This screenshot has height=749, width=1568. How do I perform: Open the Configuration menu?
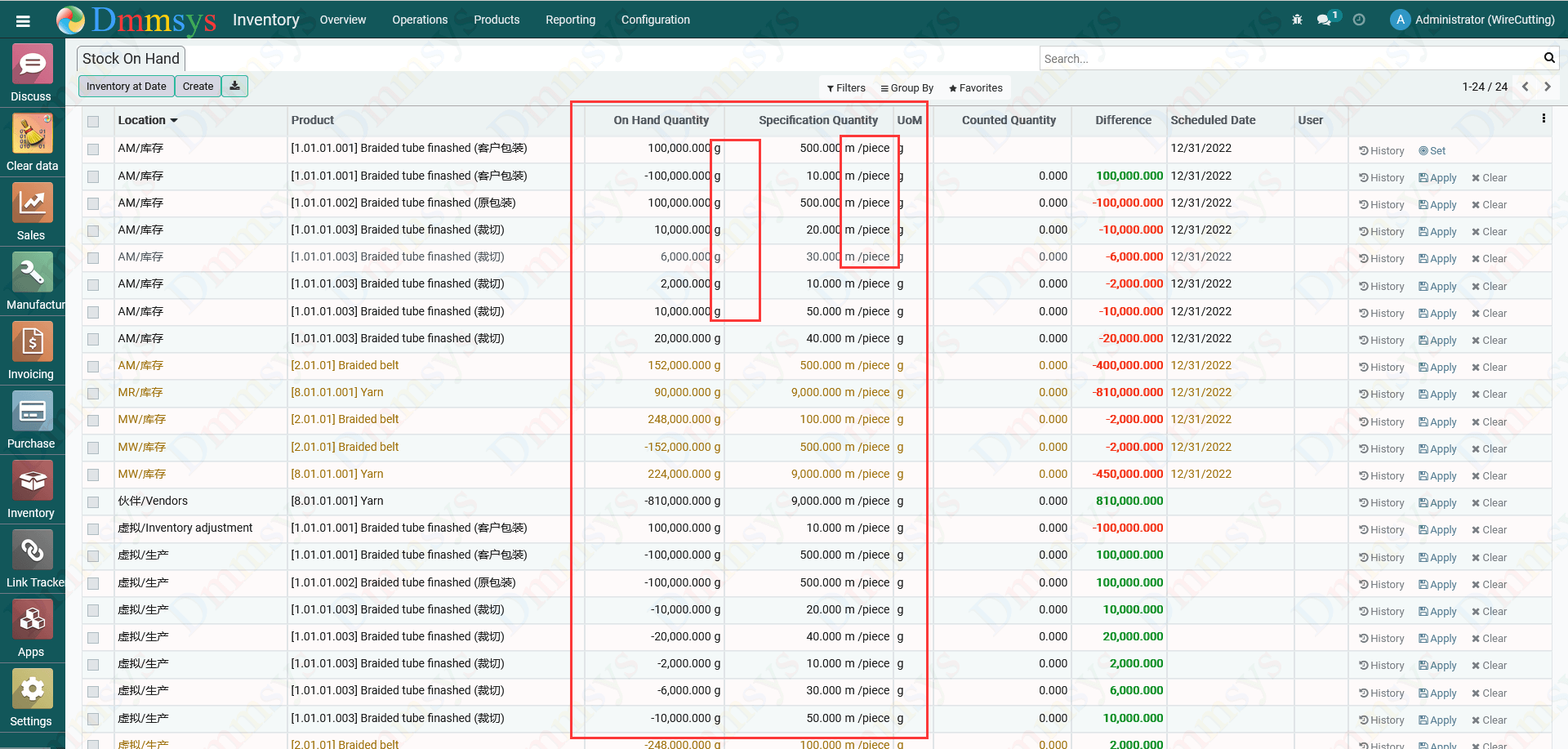pos(655,20)
